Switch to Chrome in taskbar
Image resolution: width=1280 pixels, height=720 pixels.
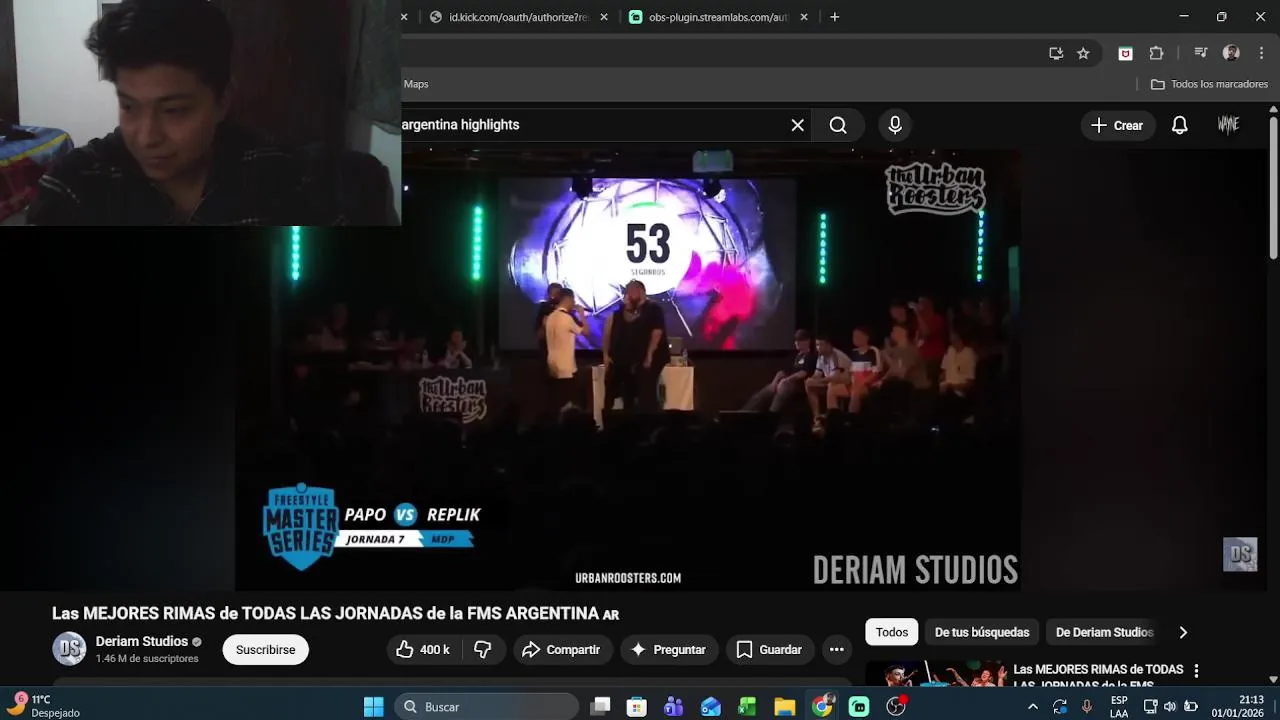coord(822,707)
